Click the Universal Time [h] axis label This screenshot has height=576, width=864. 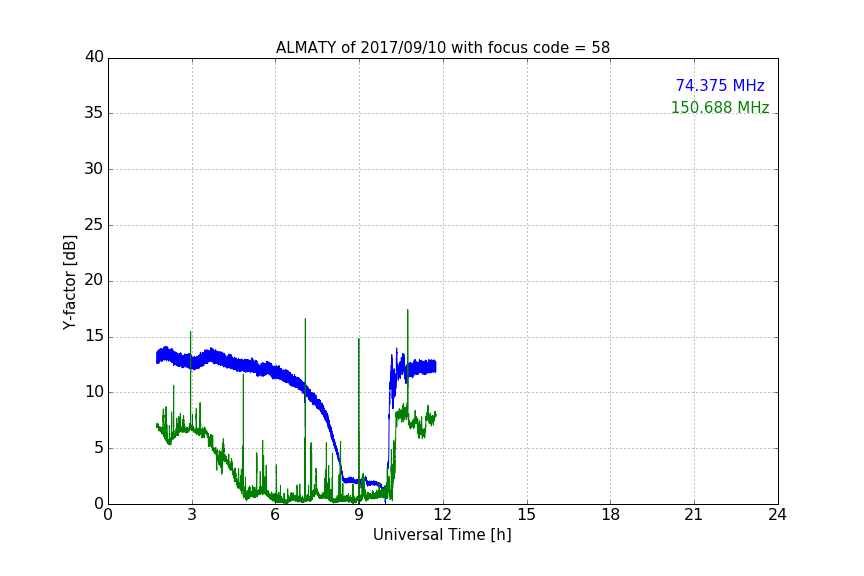pyautogui.click(x=442, y=535)
